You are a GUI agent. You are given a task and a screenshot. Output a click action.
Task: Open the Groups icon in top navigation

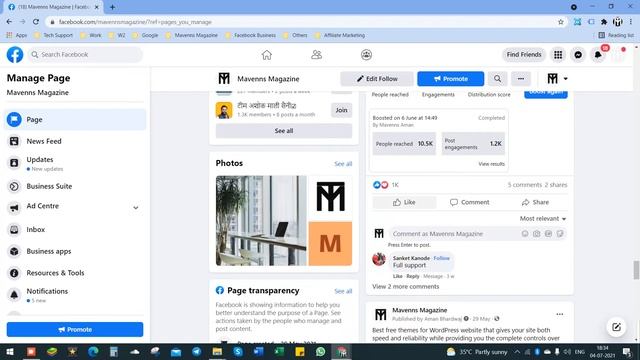click(x=366, y=55)
